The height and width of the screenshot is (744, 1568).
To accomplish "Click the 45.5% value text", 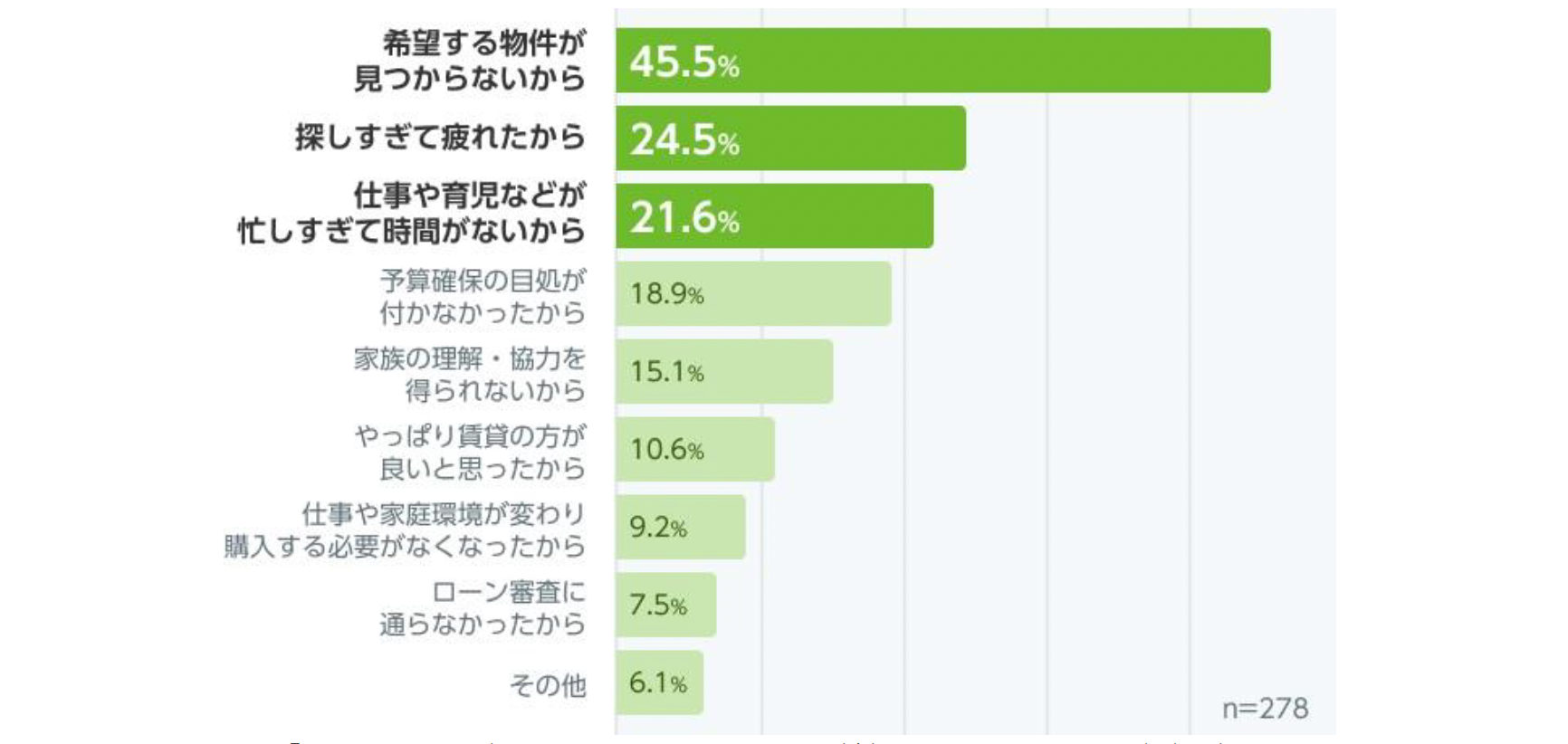I will coord(684,62).
